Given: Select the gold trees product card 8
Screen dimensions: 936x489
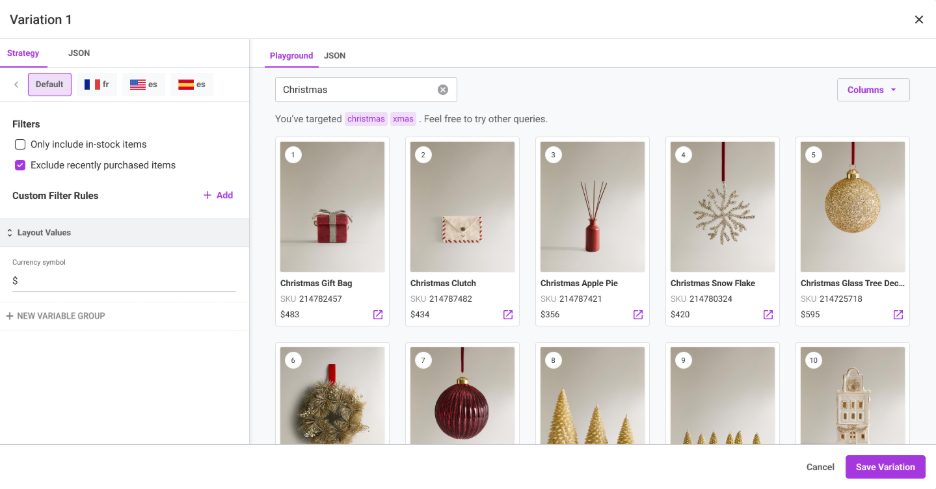Looking at the screenshot, I should click(x=593, y=395).
